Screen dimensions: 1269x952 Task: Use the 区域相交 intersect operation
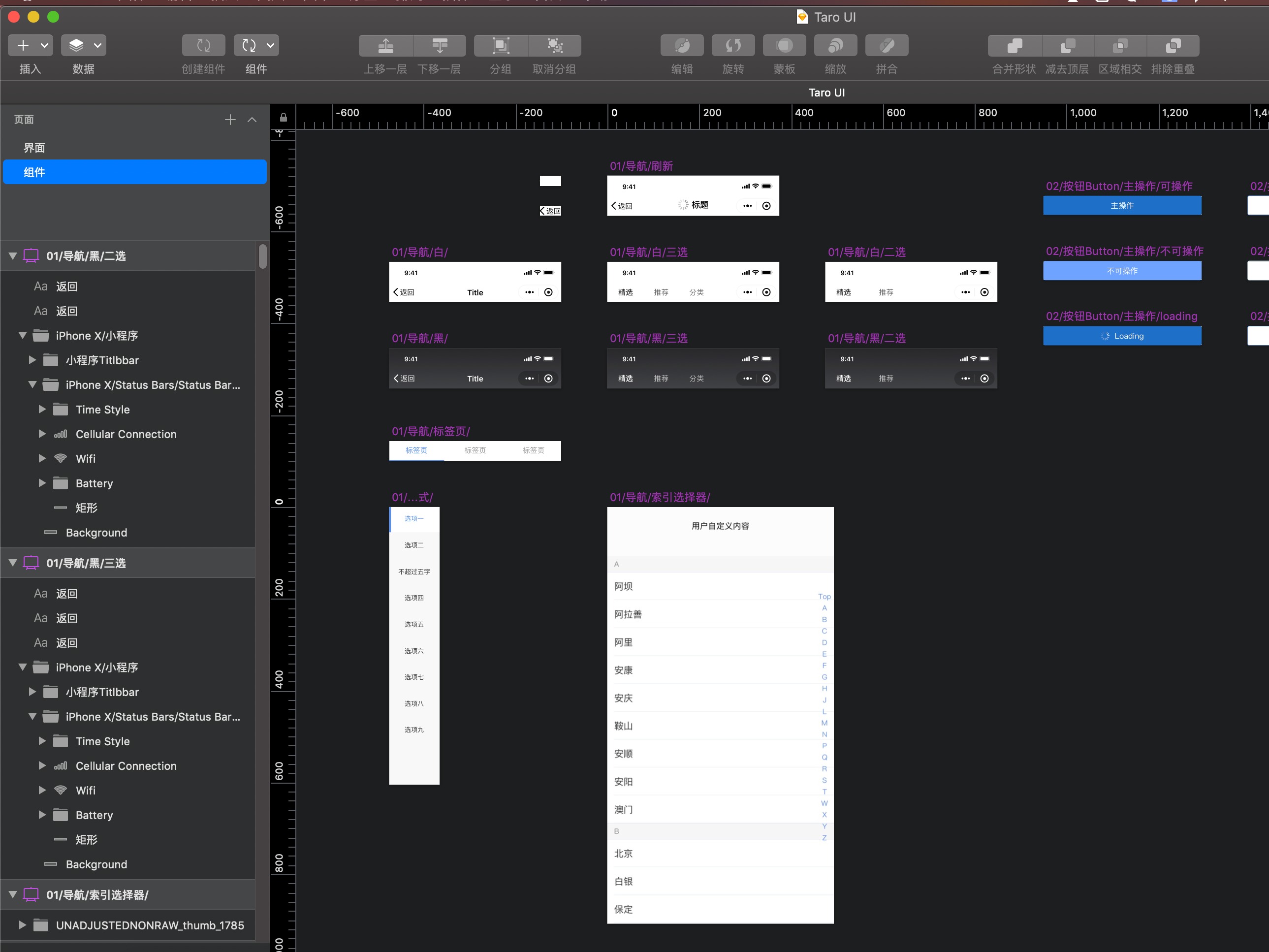(1120, 45)
